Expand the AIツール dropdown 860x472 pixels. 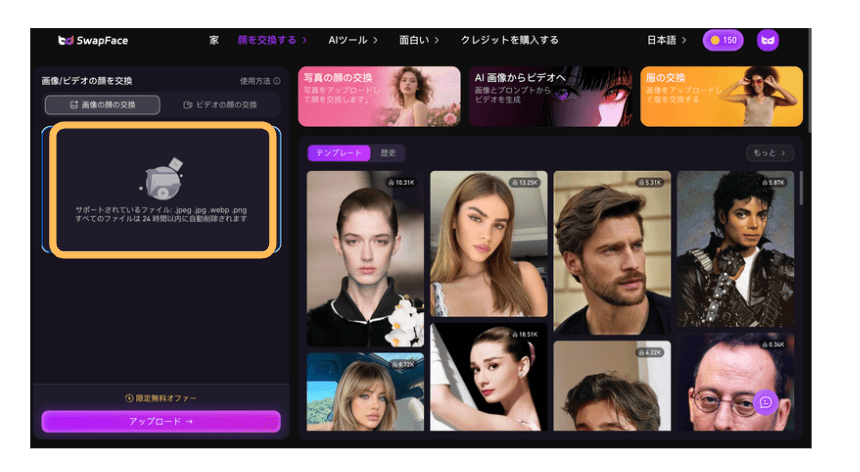coord(353,40)
